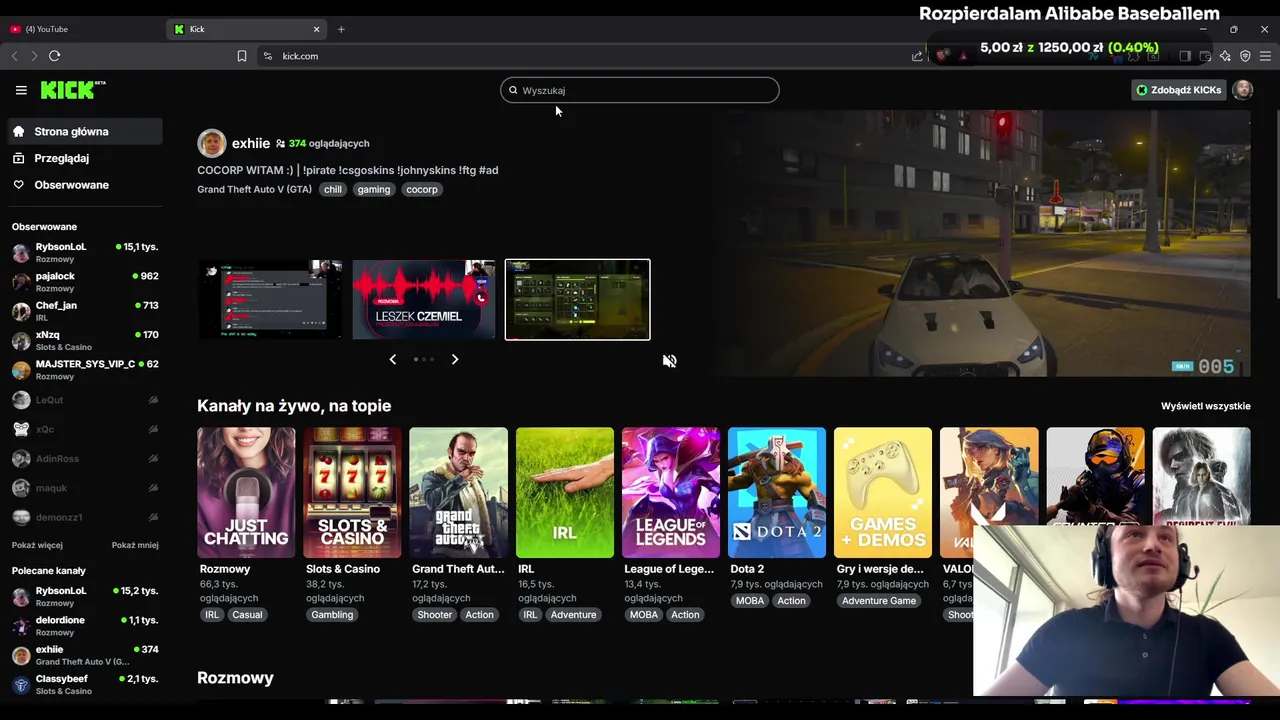Open the Slots & Casino category card

(x=352, y=493)
